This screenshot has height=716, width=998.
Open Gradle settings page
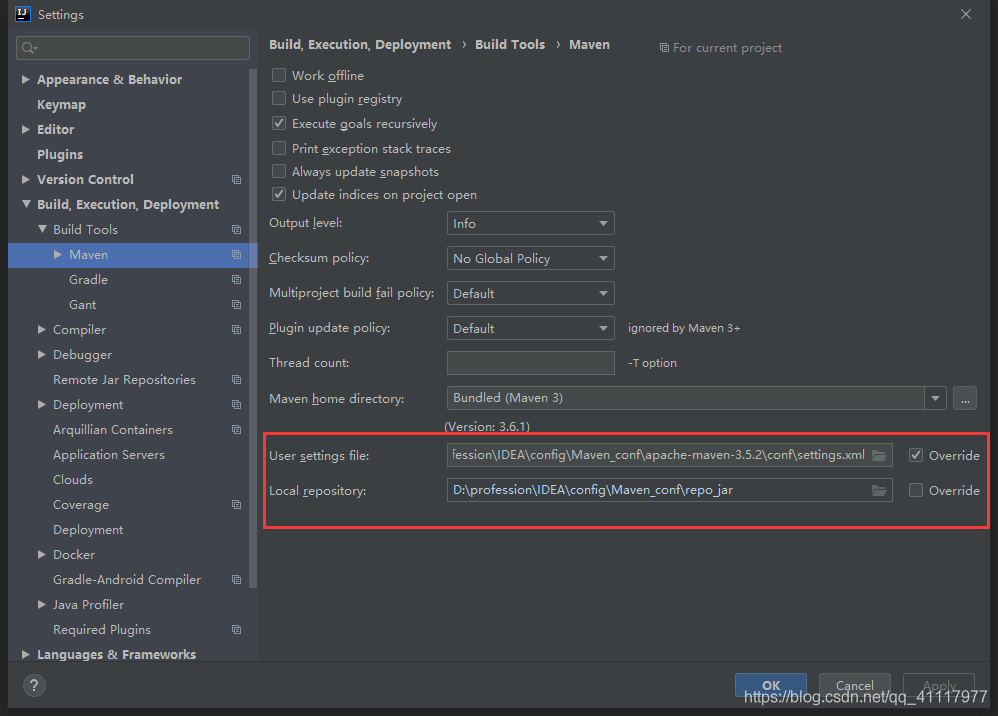coord(88,279)
